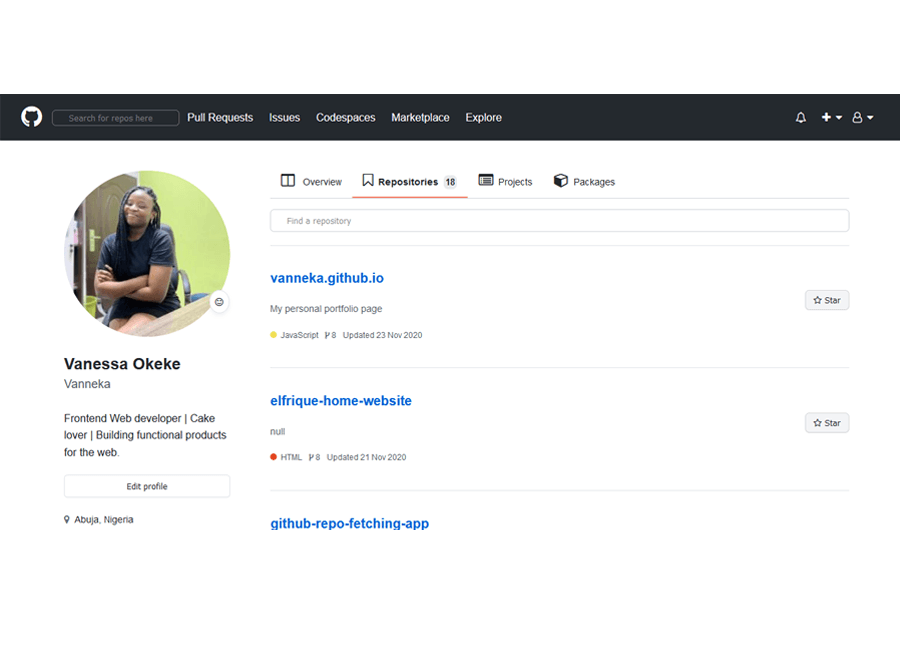Click the location pin icon near Abuja
Screen dimensions: 900x660
click(x=67, y=519)
